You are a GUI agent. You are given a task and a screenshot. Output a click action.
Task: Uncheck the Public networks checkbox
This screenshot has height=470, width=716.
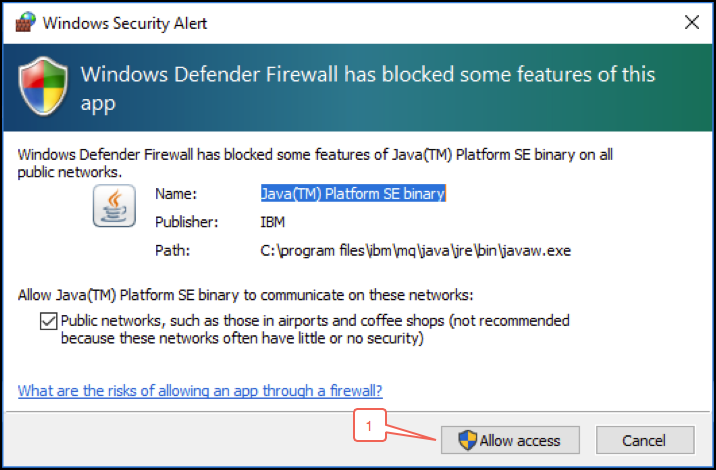click(48, 321)
